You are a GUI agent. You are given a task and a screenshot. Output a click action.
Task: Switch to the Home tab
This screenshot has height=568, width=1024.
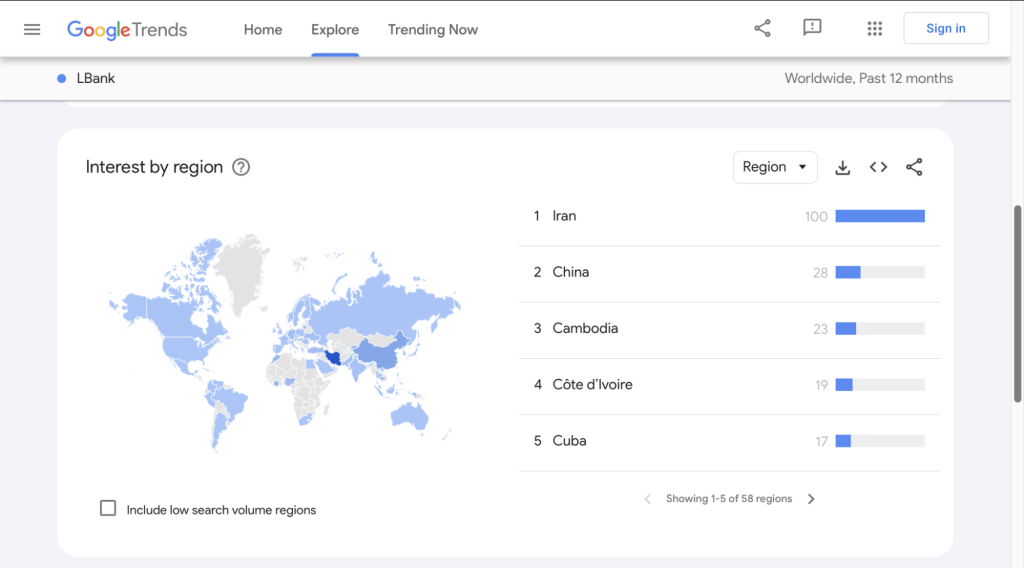click(x=263, y=29)
